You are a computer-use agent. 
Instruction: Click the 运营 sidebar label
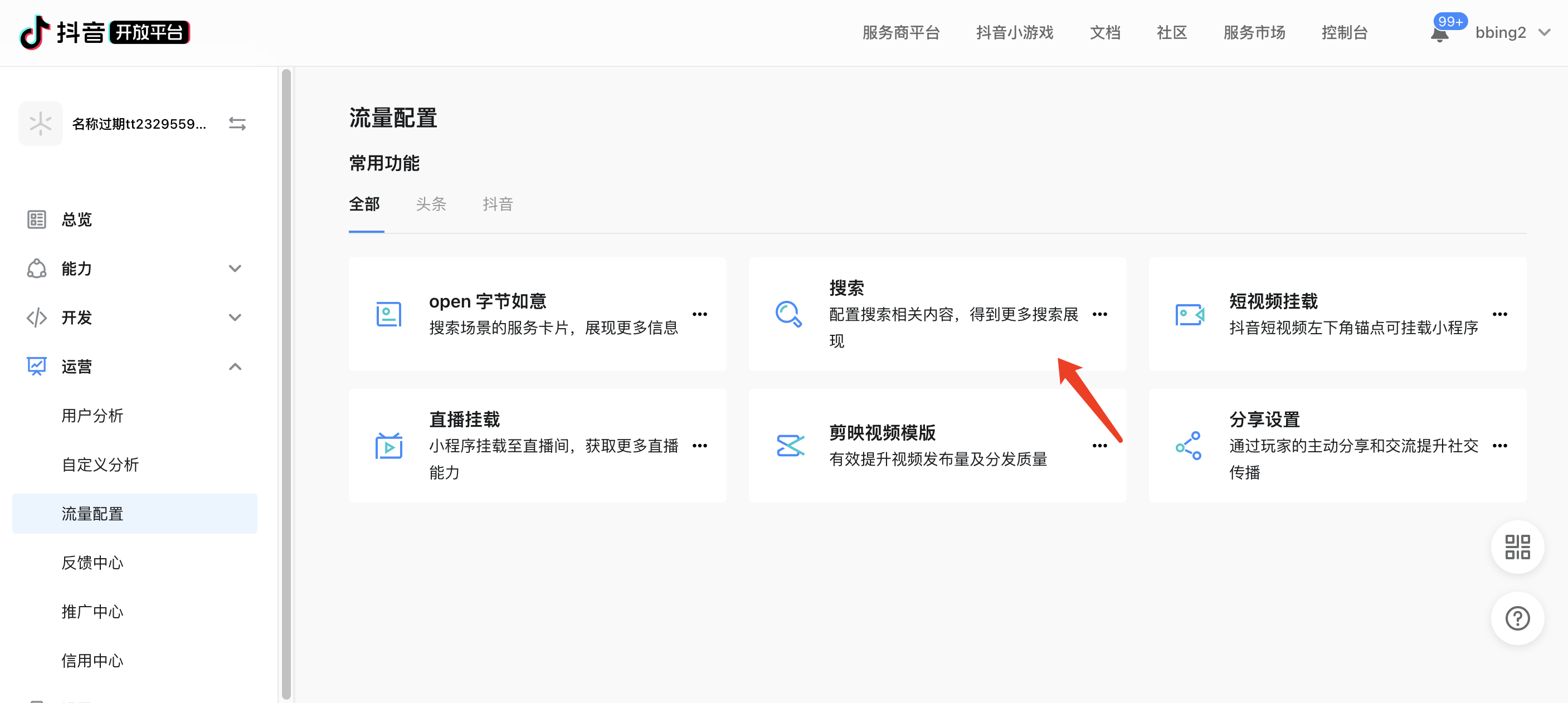(77, 367)
